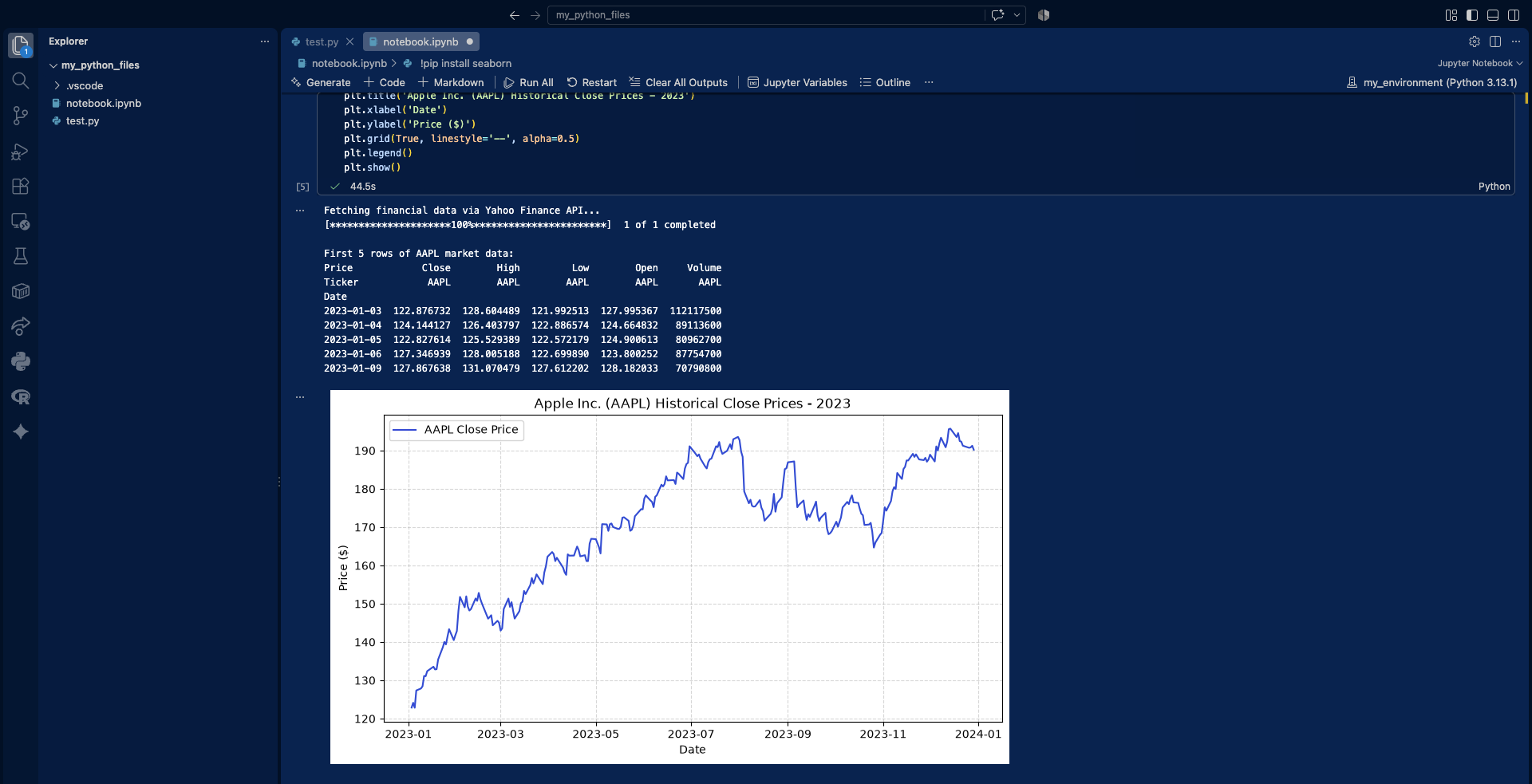Open cell output actions ellipsis near text output

(300, 211)
